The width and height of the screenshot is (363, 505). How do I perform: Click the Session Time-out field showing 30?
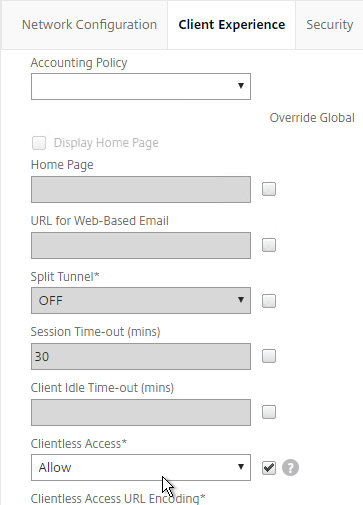[141, 356]
